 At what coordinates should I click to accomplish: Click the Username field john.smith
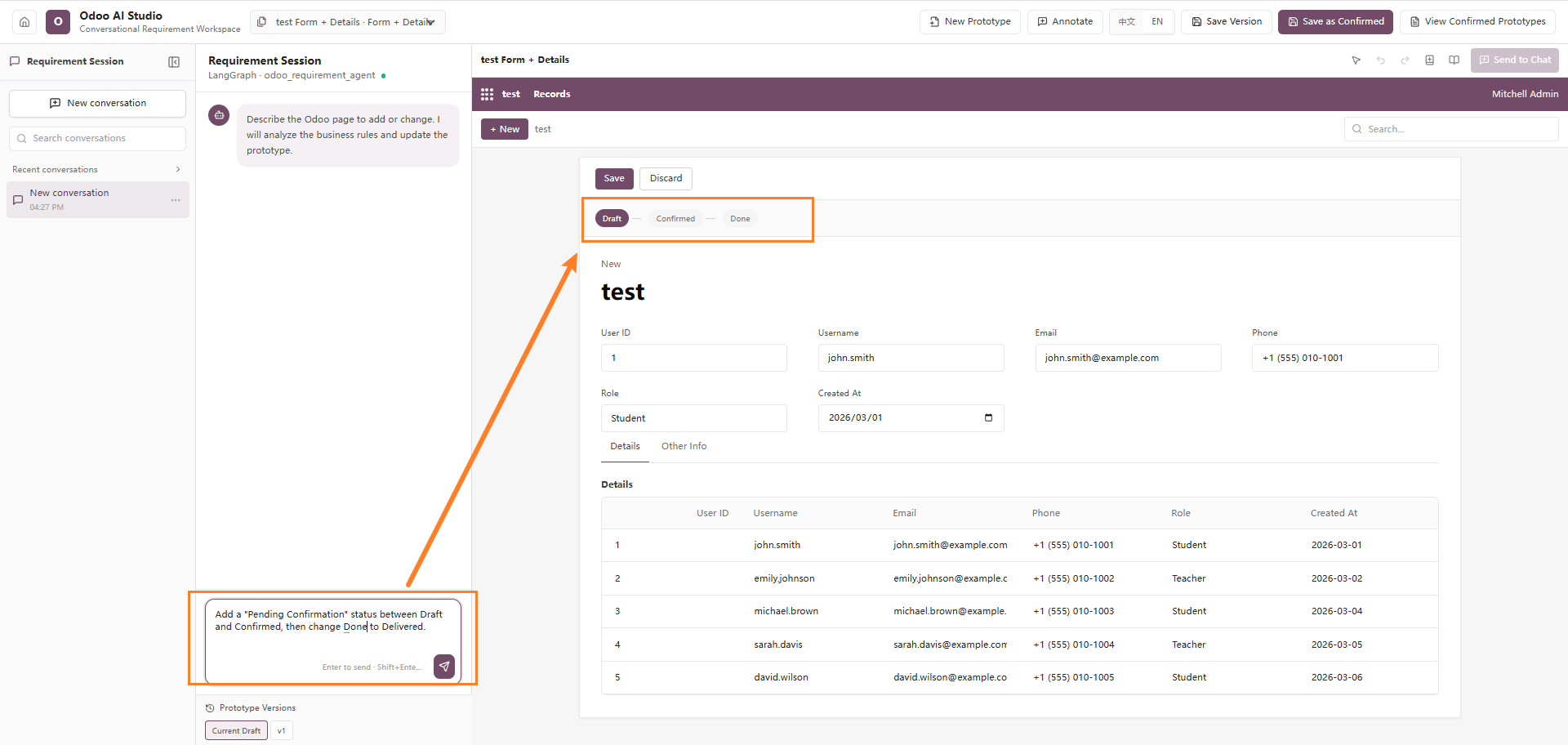point(911,358)
